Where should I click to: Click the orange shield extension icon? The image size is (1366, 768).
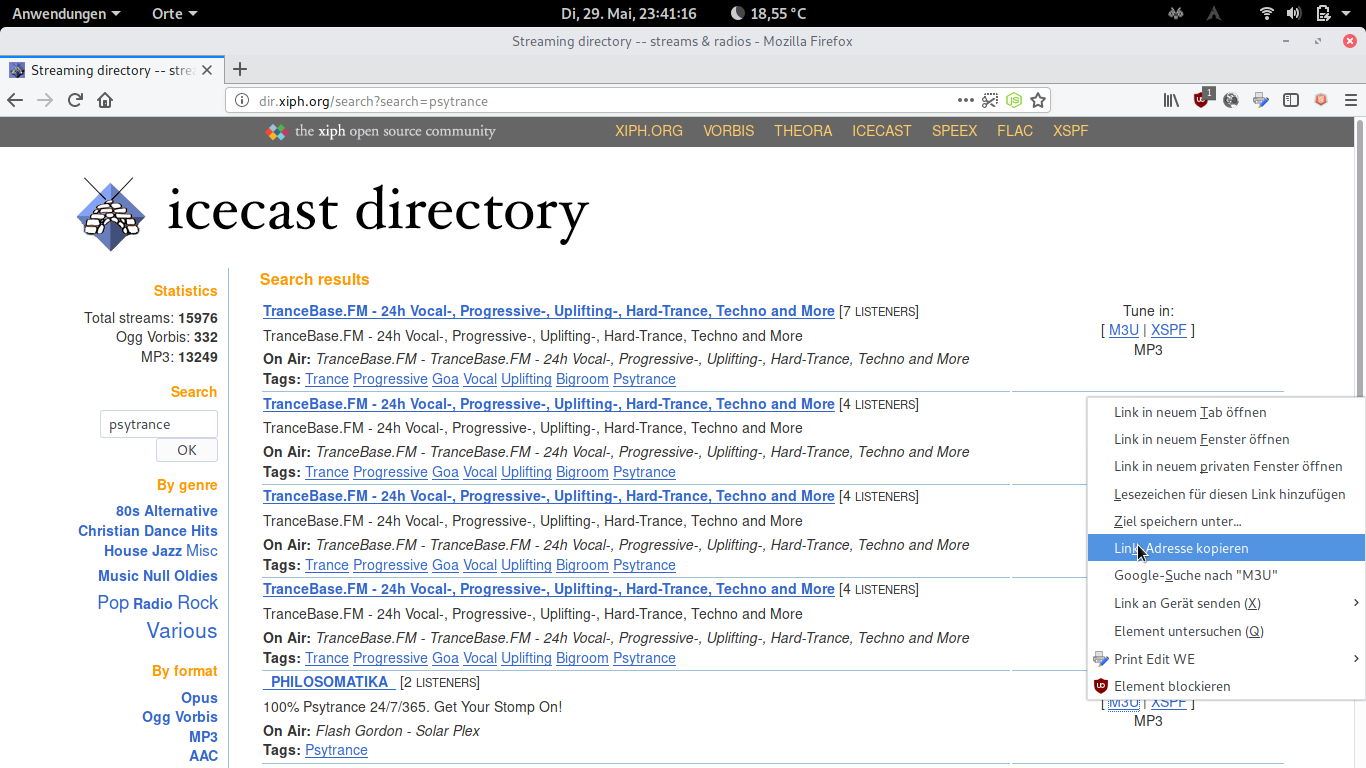tap(1321, 100)
